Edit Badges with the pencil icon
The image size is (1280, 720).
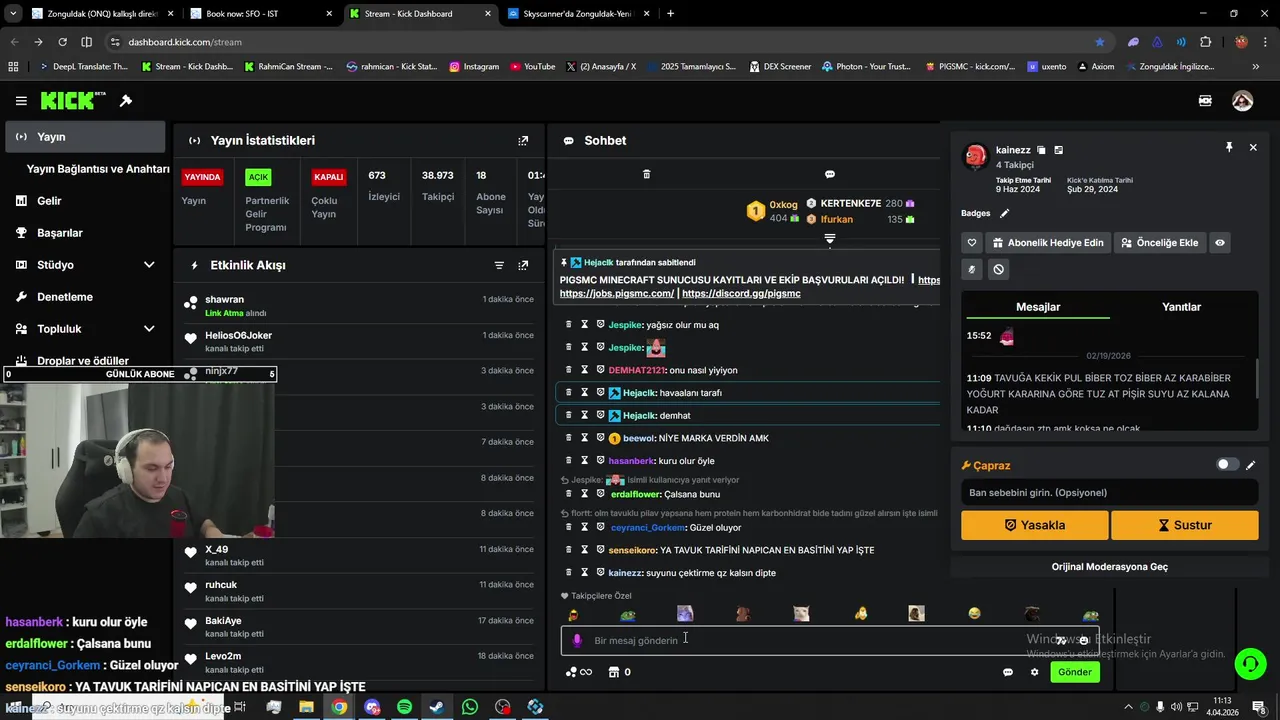pos(1005,213)
